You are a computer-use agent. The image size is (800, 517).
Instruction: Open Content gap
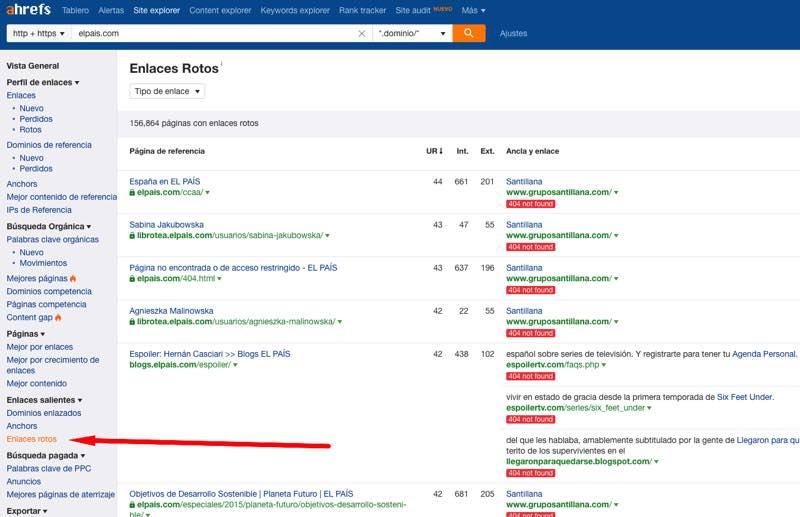pyautogui.click(x=30, y=317)
